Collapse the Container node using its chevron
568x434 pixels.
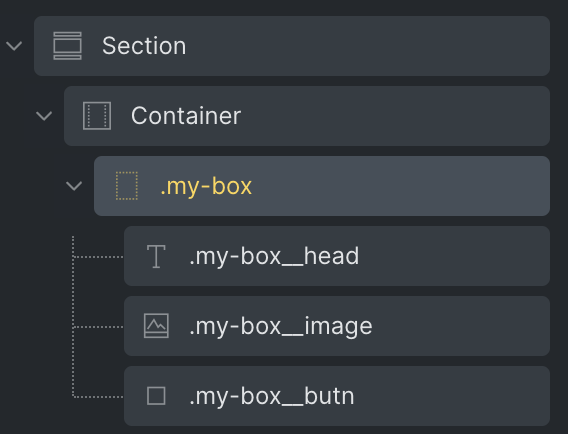tap(44, 116)
